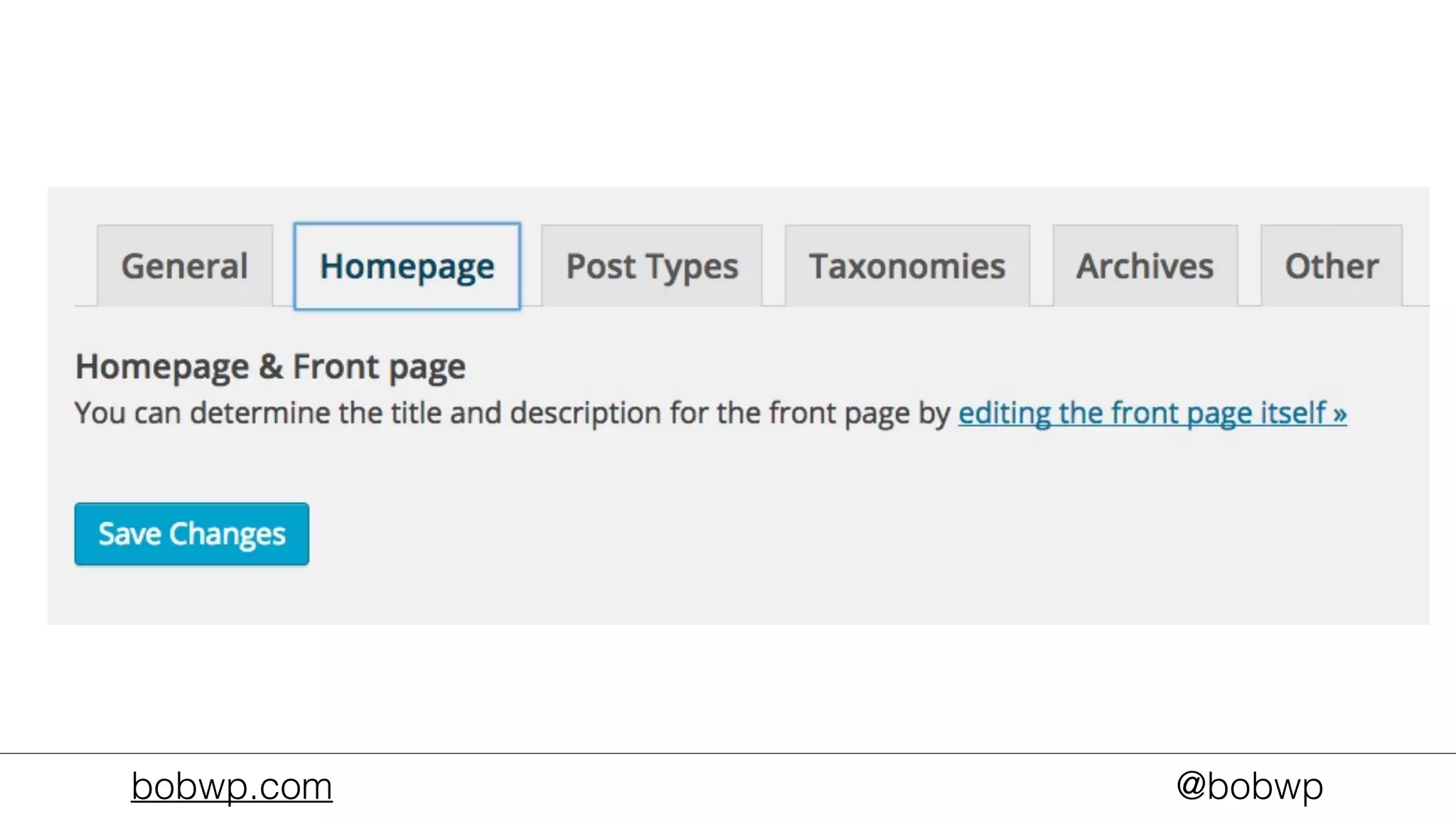Display Post Types title settings
1456x819 pixels.
[652, 267]
